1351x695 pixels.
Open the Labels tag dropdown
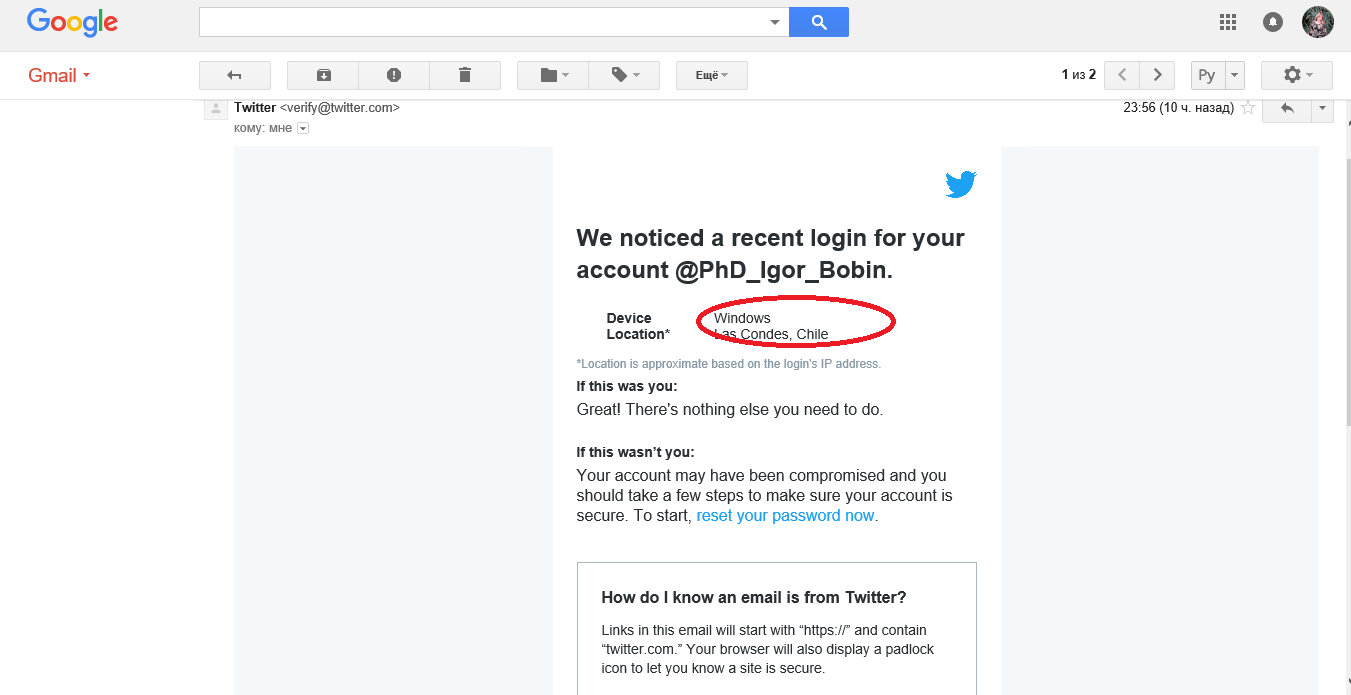pyautogui.click(x=624, y=75)
